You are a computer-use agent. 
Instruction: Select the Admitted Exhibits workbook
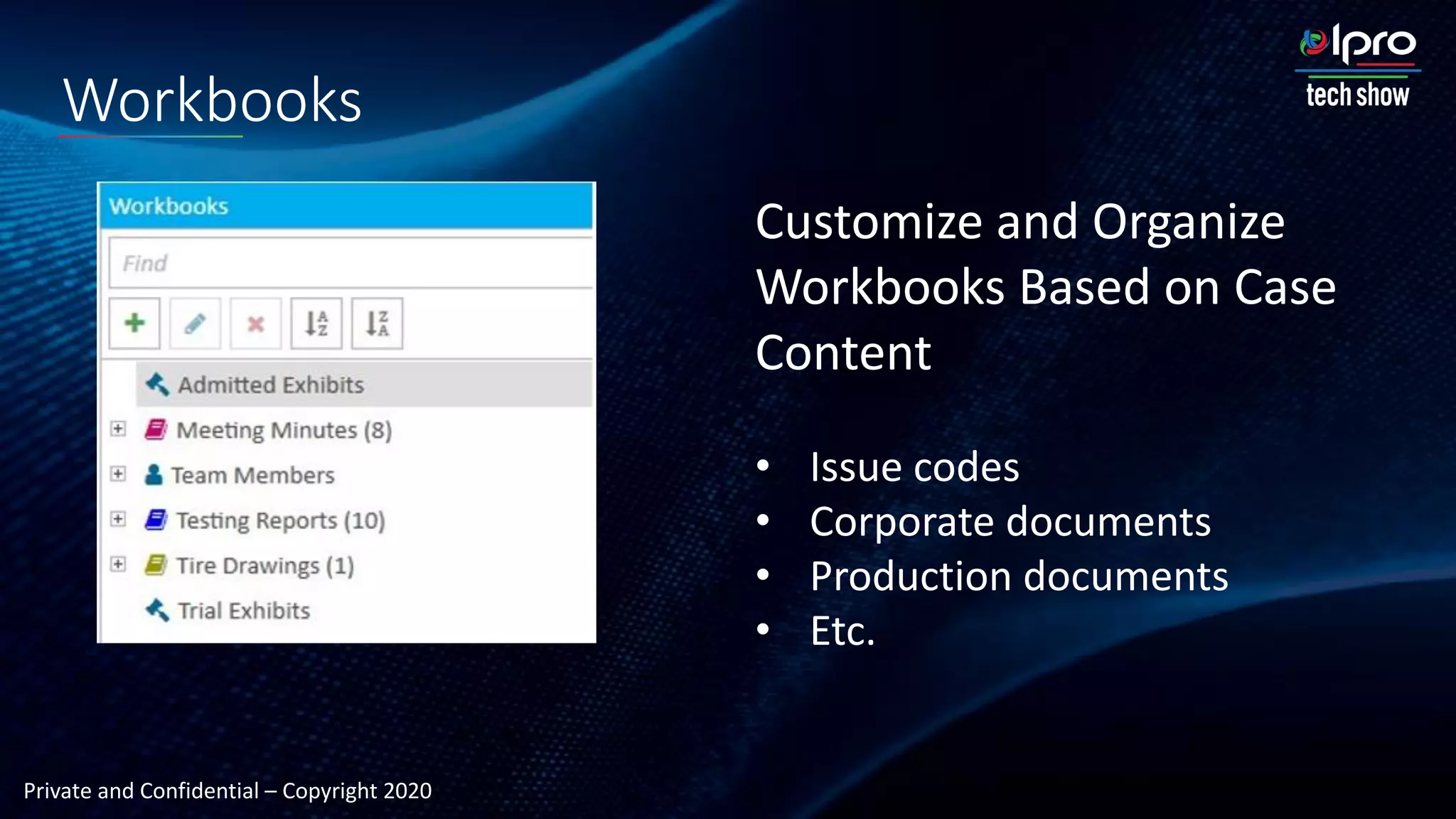pyautogui.click(x=271, y=385)
